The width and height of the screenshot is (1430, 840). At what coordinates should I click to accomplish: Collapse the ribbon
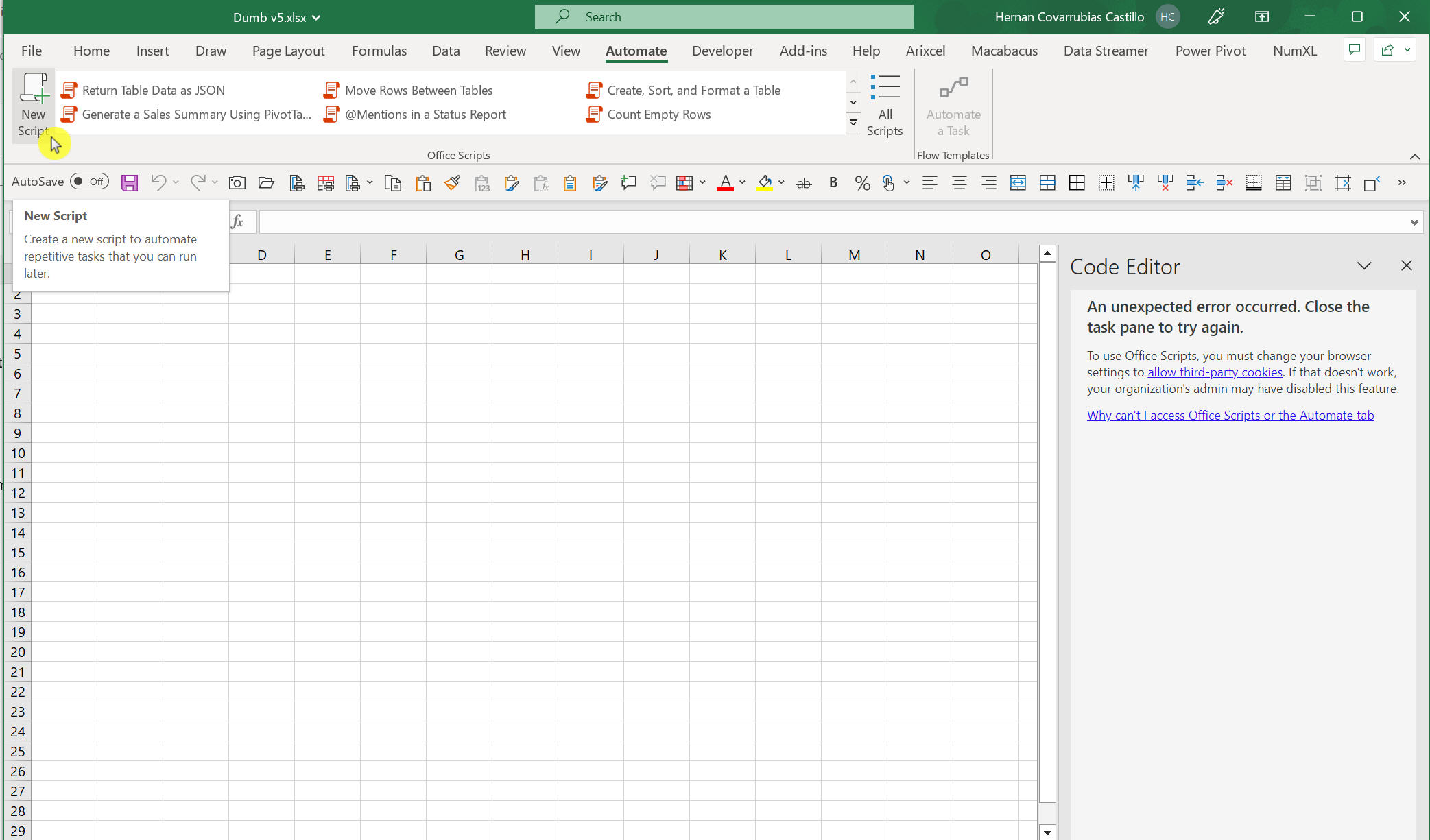pyautogui.click(x=1415, y=156)
